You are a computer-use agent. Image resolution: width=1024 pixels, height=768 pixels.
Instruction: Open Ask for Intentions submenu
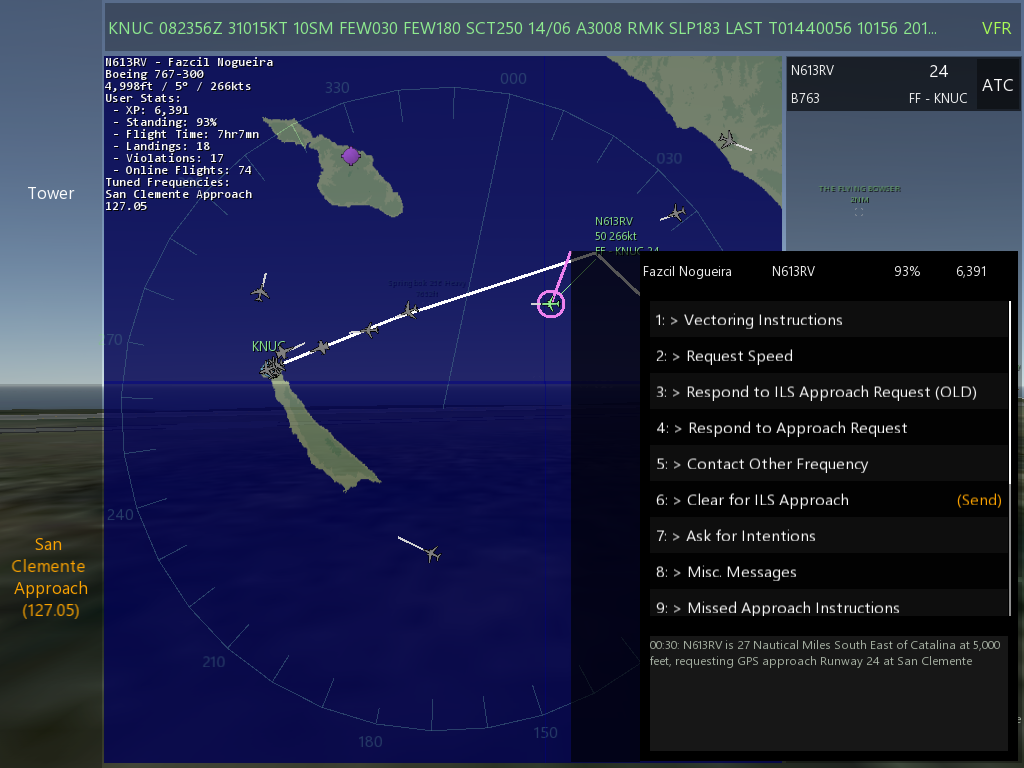click(x=829, y=535)
